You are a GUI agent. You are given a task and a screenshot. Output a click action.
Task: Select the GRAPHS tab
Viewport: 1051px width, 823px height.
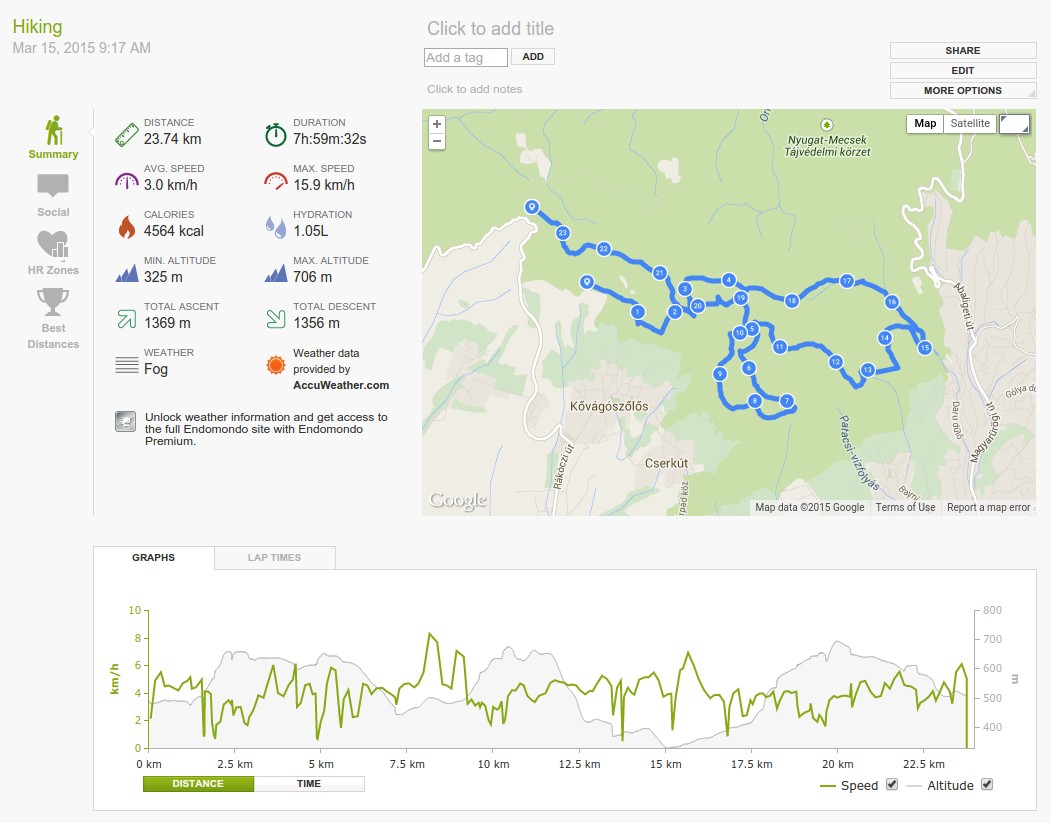click(x=153, y=558)
